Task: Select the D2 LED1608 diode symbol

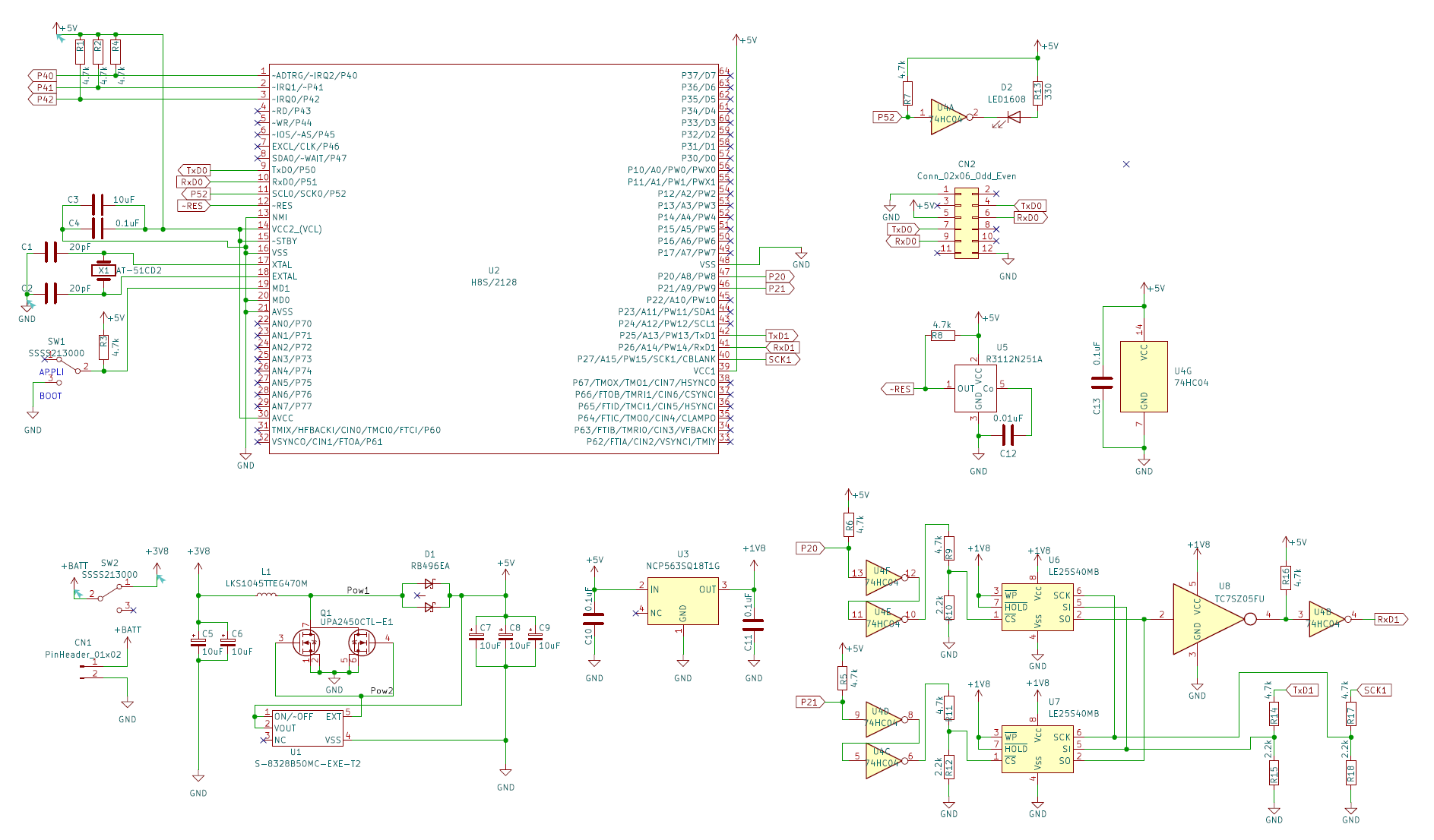Action: 1013,117
